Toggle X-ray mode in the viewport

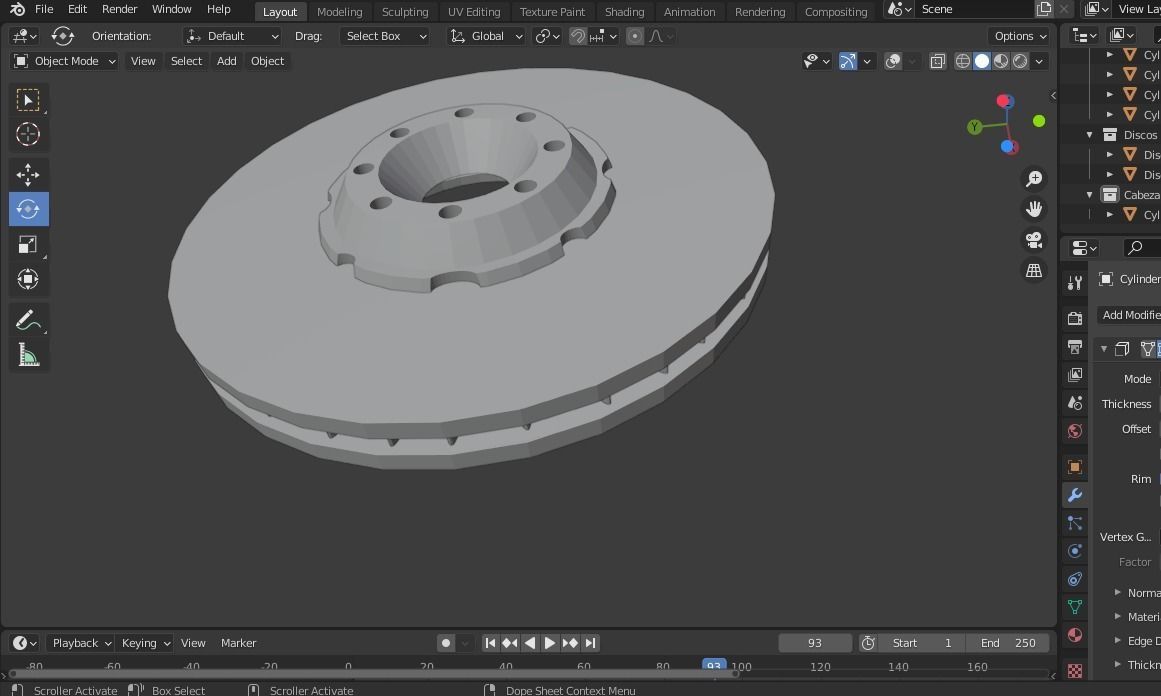click(x=937, y=61)
